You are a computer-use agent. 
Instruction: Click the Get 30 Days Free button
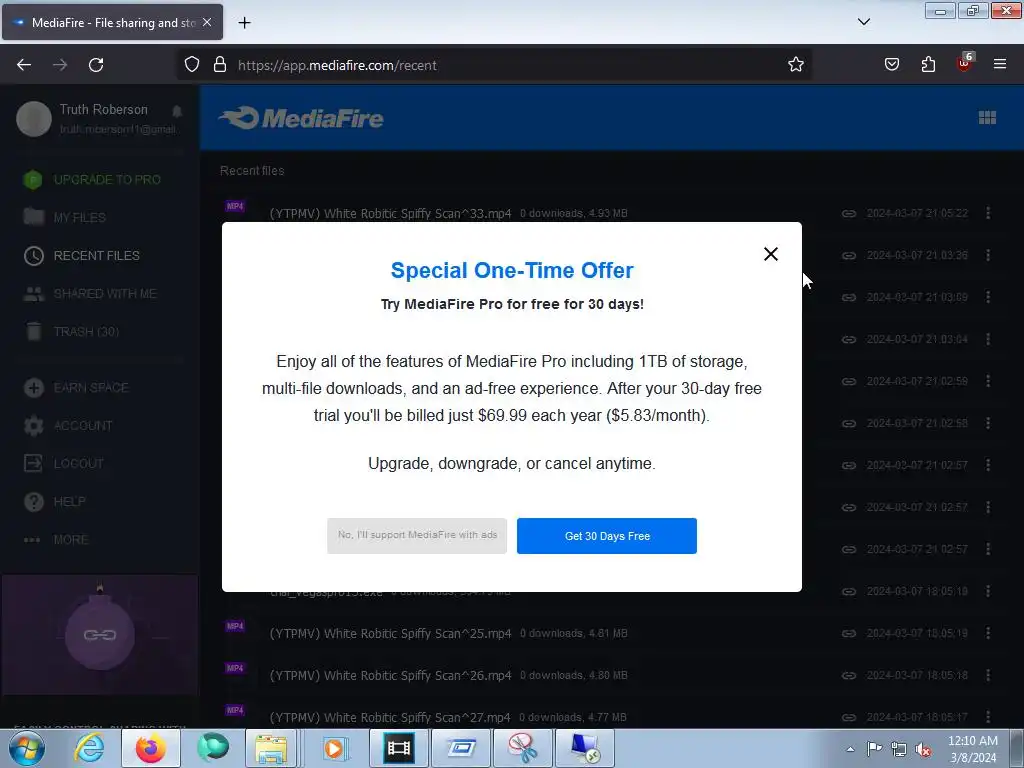click(x=607, y=536)
